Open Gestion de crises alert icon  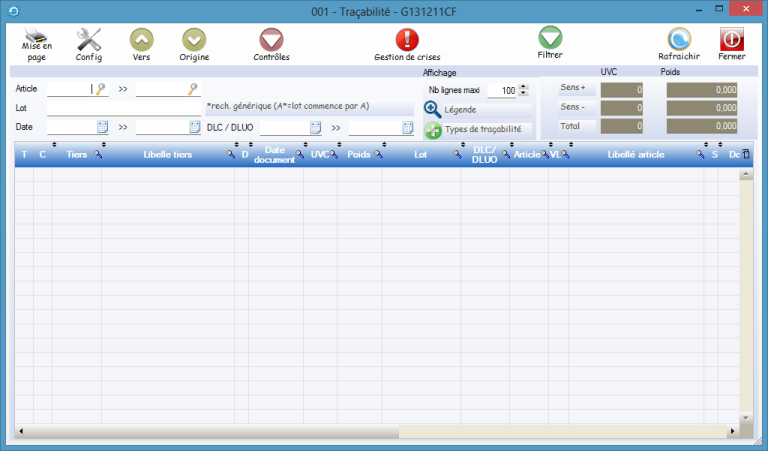coord(407,40)
